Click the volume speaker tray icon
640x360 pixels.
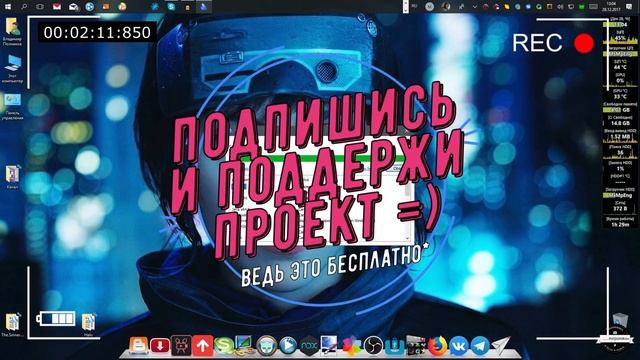(x=560, y=7)
